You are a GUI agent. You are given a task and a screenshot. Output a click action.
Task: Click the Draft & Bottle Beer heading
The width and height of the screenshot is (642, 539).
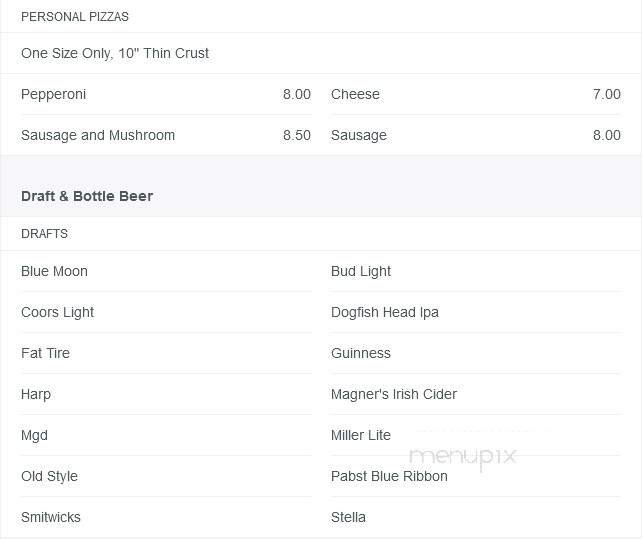(87, 196)
